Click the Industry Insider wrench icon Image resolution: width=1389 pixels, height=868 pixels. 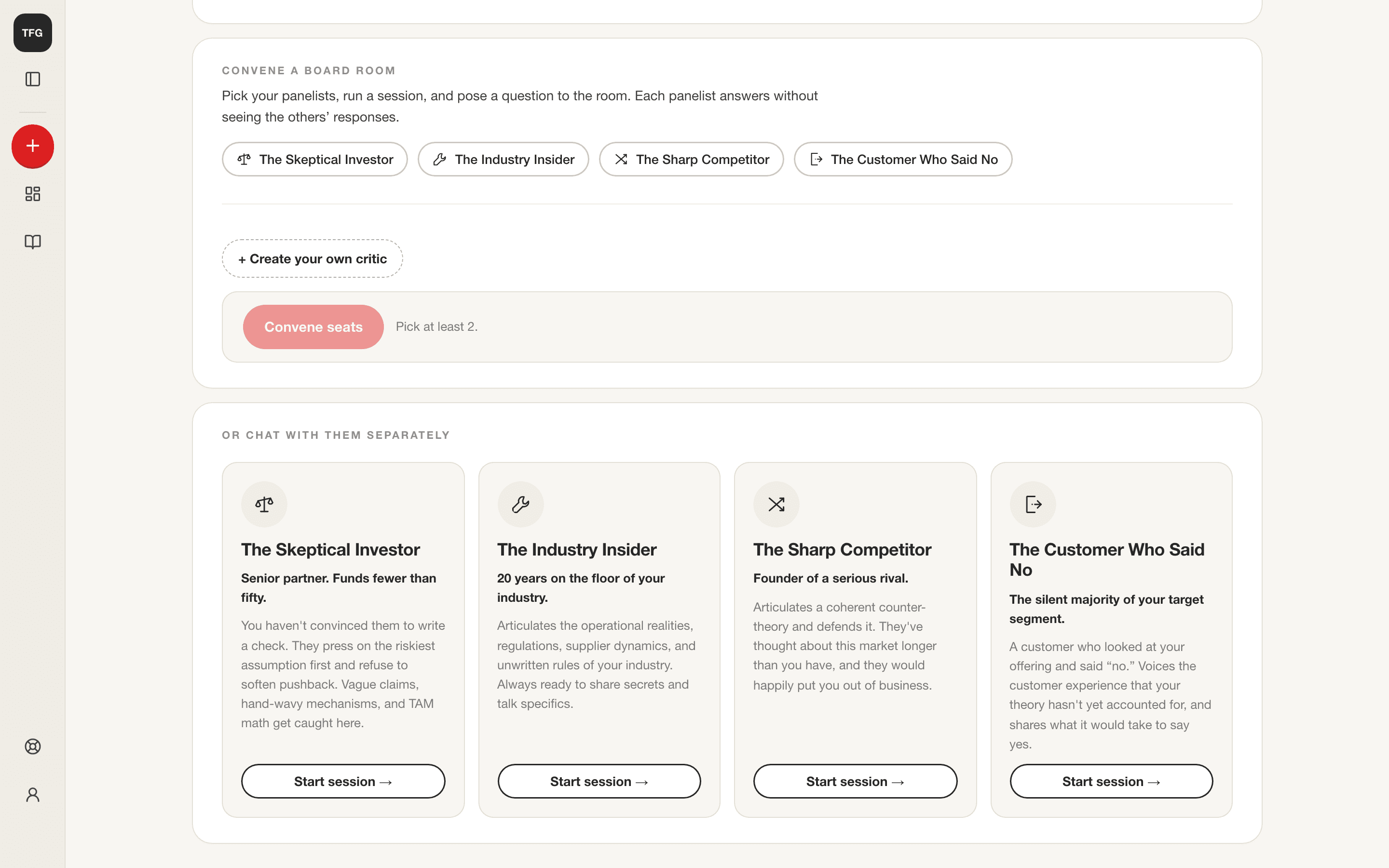pyautogui.click(x=520, y=504)
